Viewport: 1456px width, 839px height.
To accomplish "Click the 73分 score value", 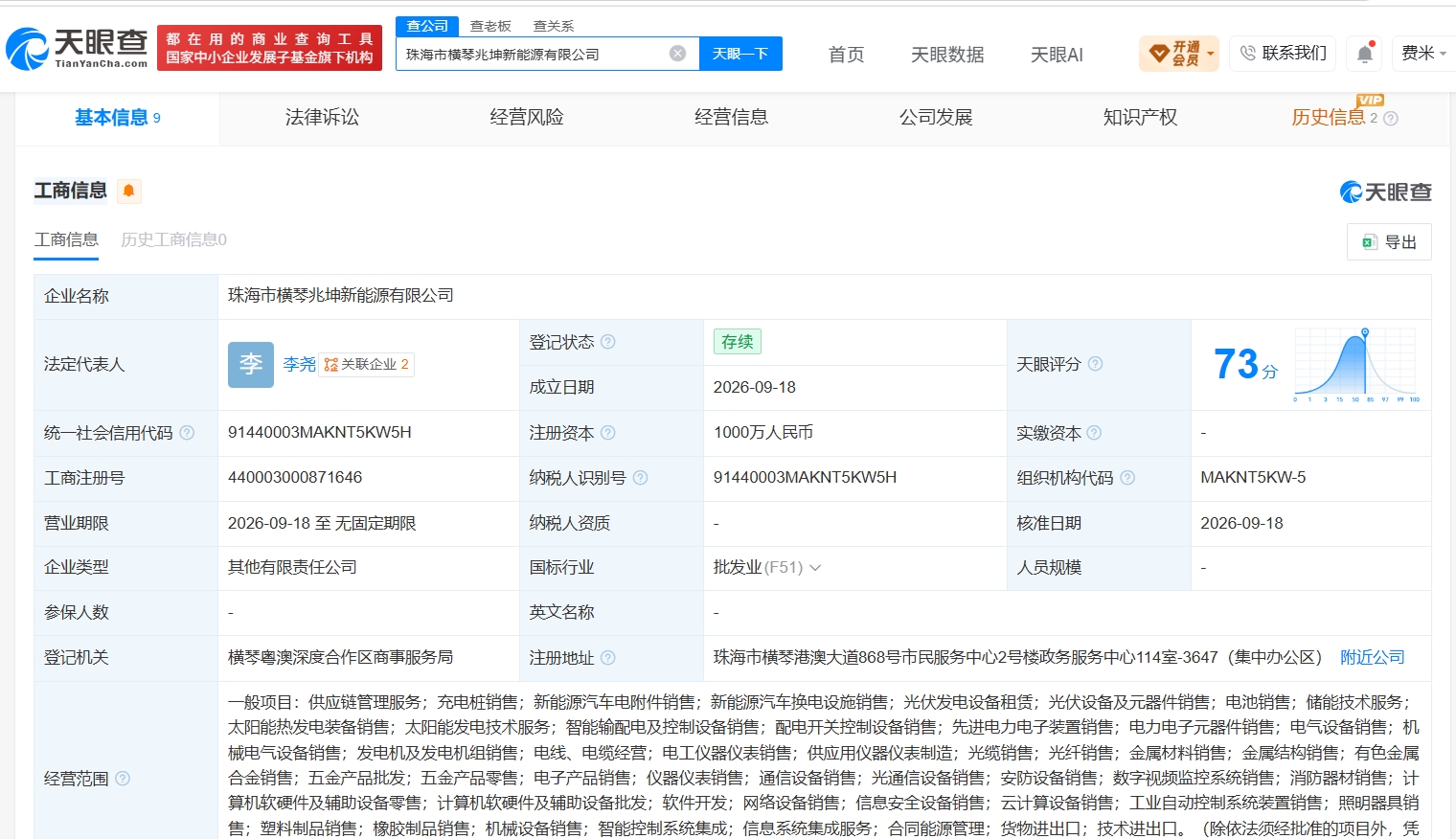I will point(1245,365).
